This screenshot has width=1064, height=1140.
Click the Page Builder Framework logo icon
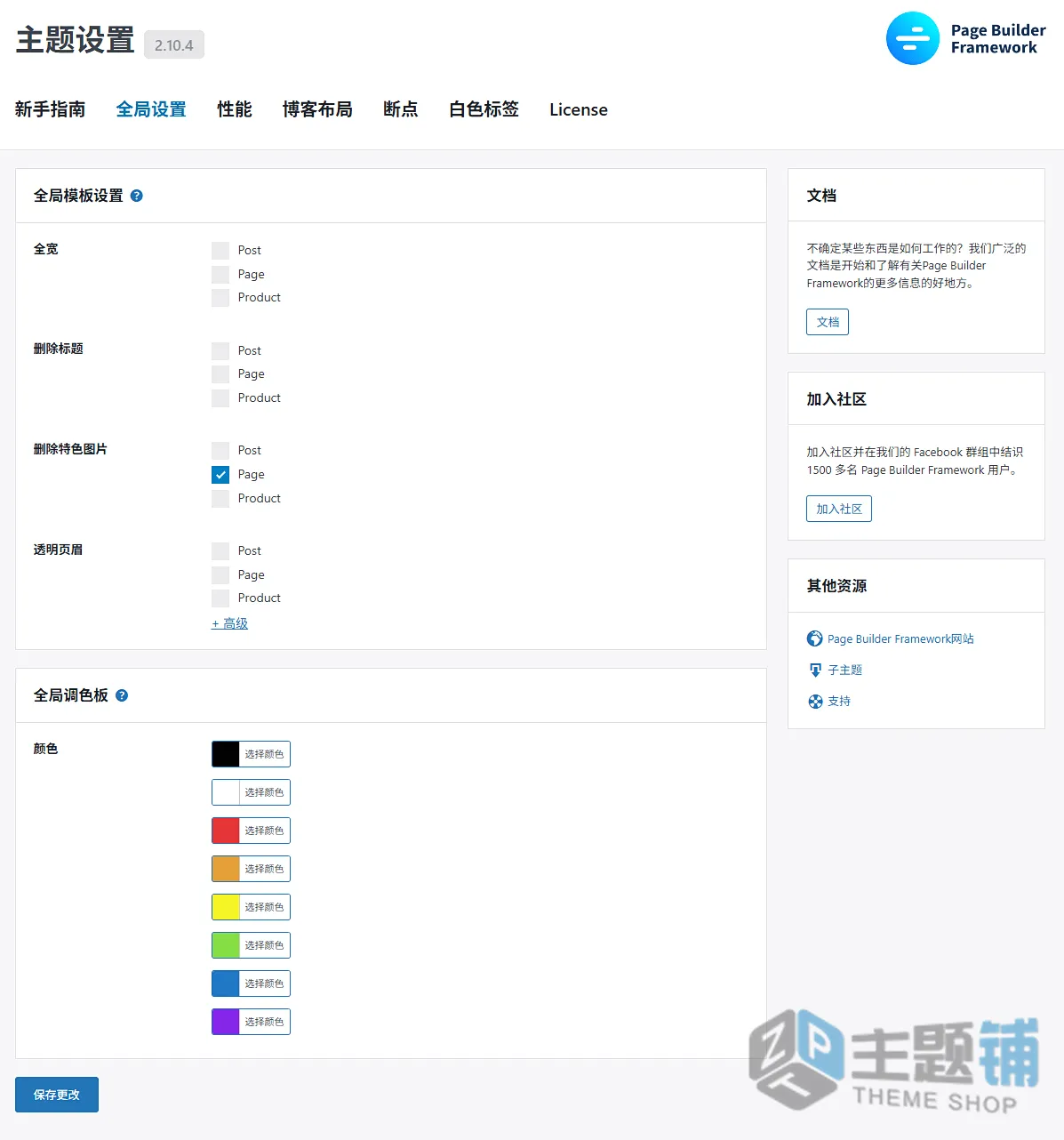click(913, 38)
